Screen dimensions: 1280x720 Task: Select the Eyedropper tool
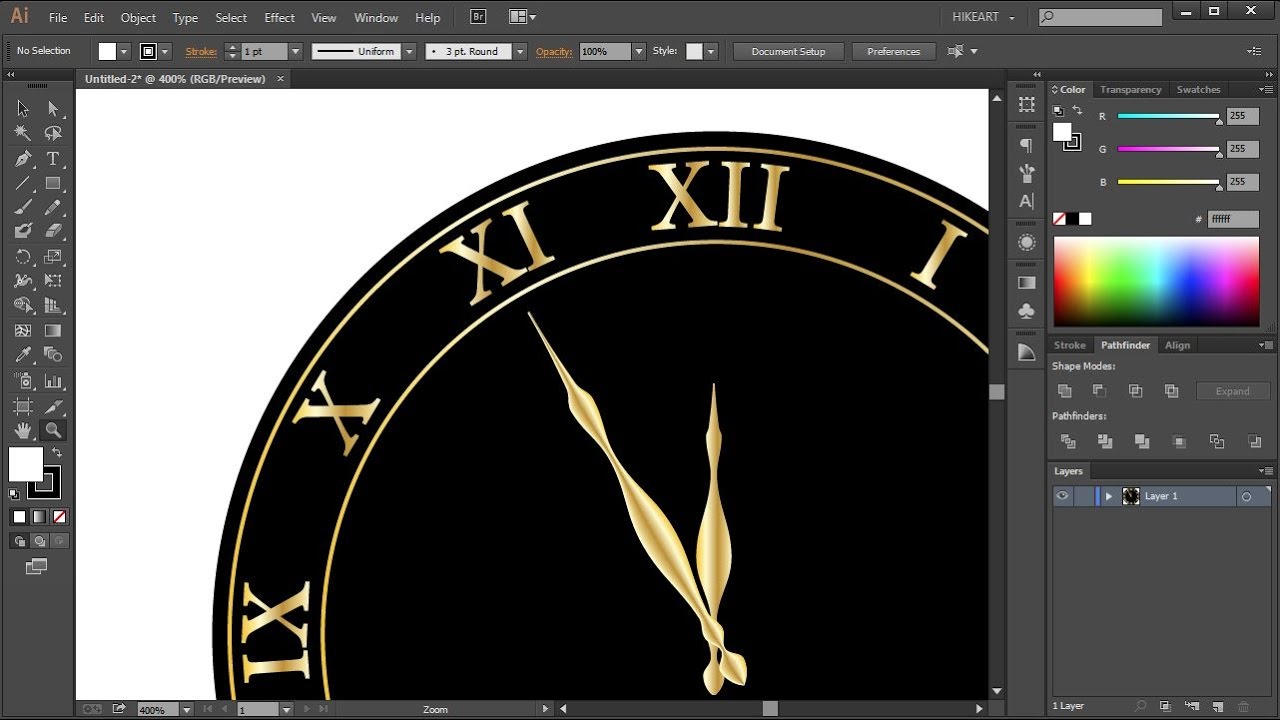[x=23, y=355]
